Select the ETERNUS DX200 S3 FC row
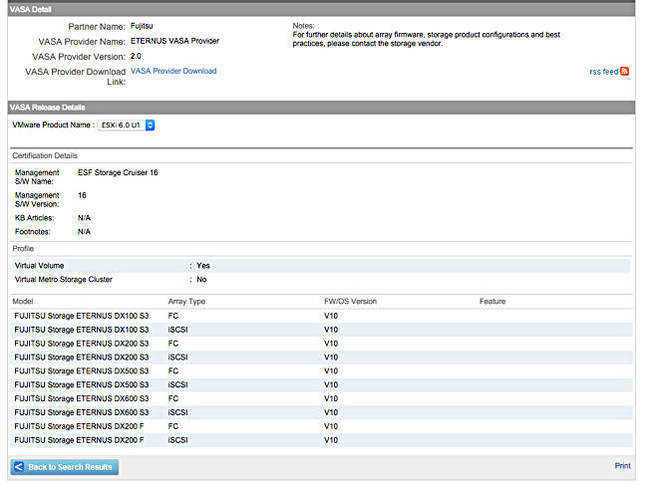This screenshot has height=485, width=648. pyautogui.click(x=322, y=344)
